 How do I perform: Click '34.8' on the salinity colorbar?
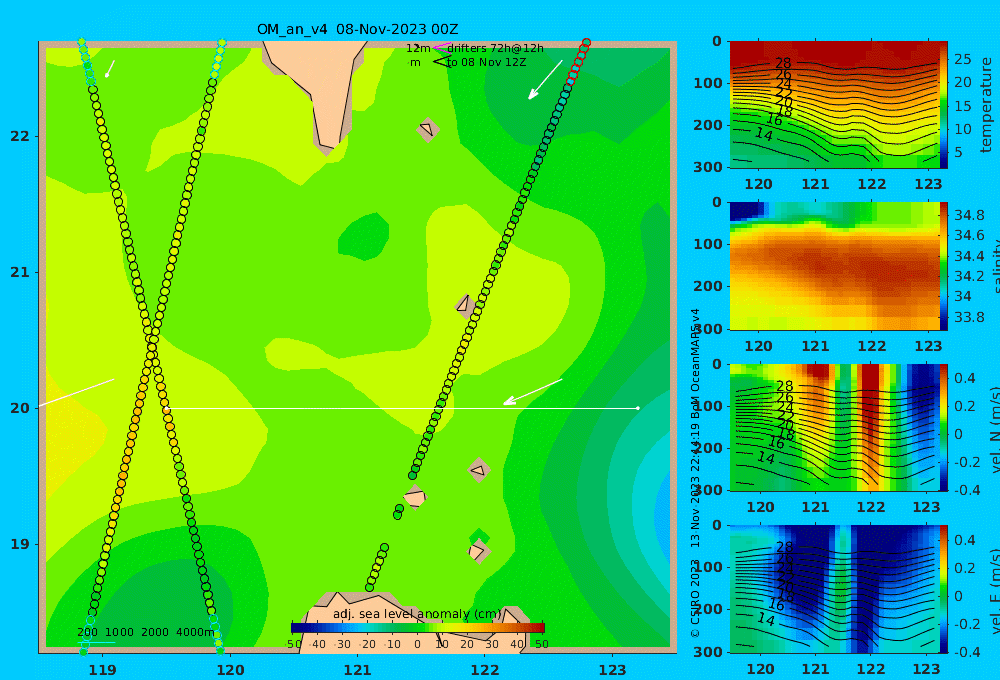tap(969, 215)
